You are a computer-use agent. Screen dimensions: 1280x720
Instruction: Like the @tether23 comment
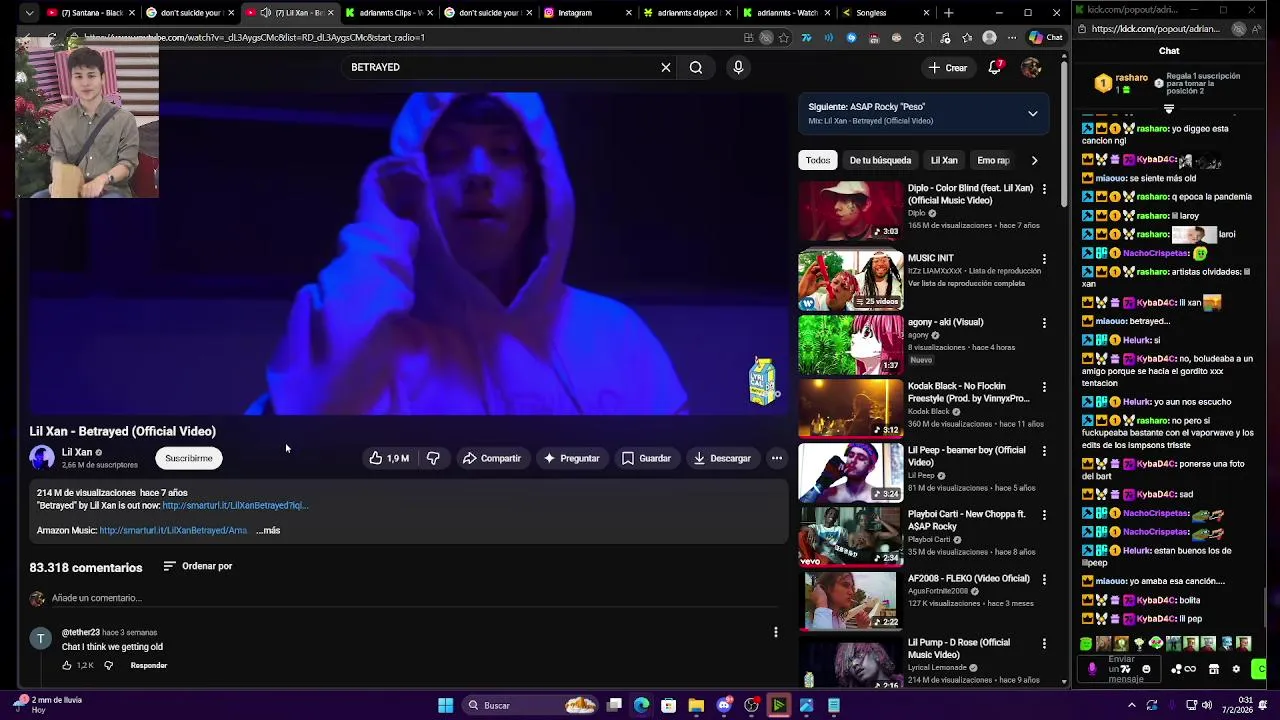pos(68,665)
